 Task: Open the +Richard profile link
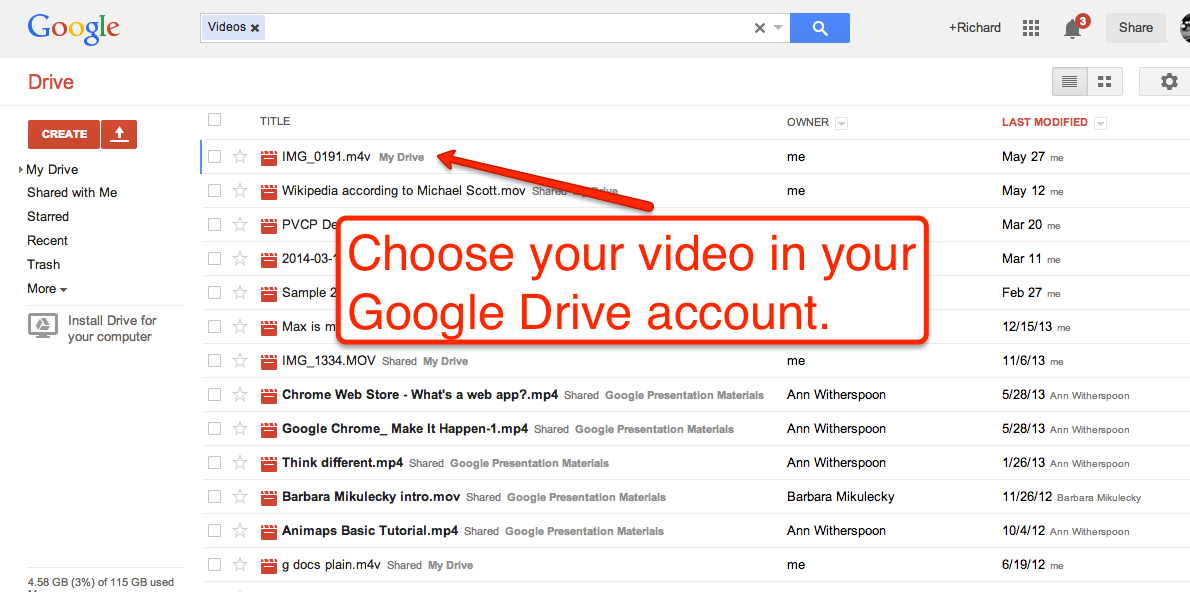(x=974, y=27)
